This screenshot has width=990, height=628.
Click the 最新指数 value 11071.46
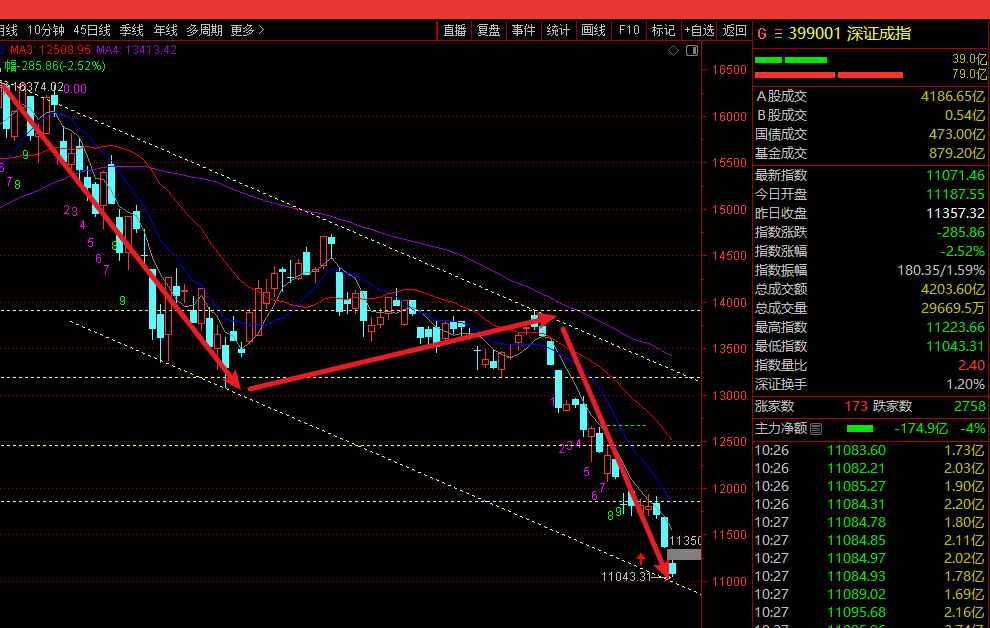click(x=955, y=175)
